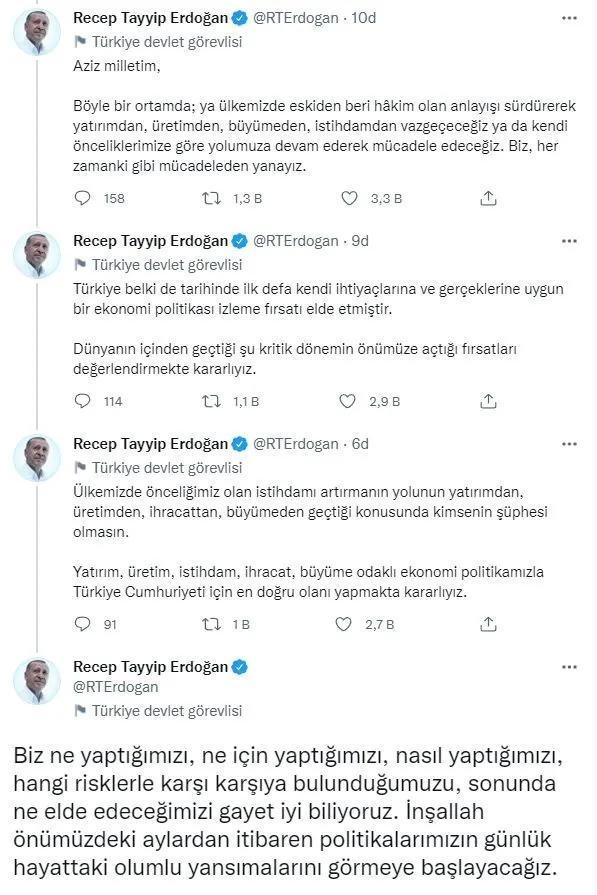Share the first tweet via share icon

[488, 198]
